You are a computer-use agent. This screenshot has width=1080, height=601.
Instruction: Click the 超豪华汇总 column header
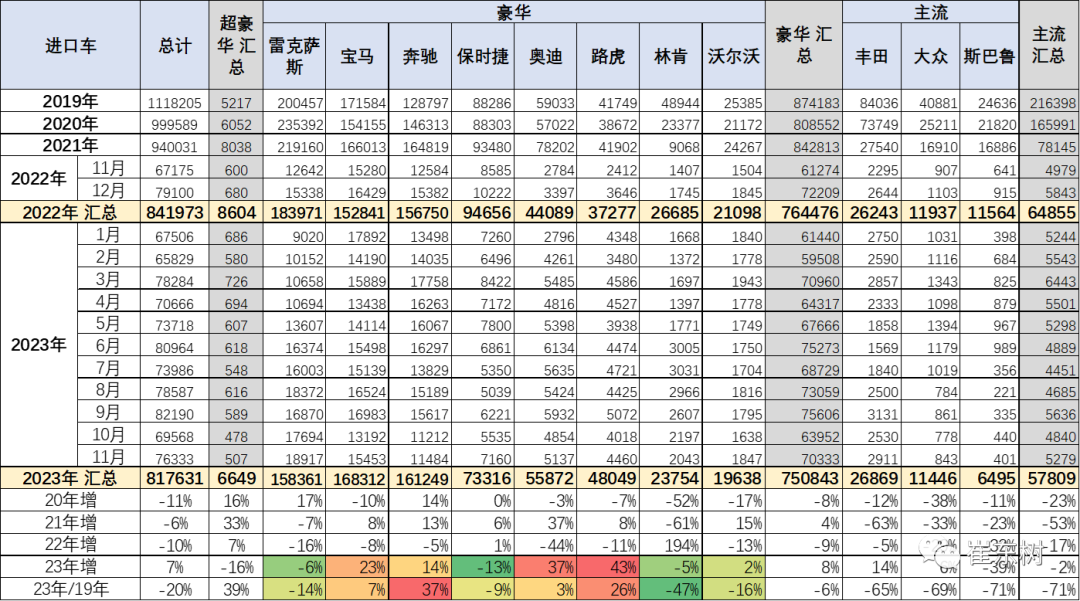[236, 46]
